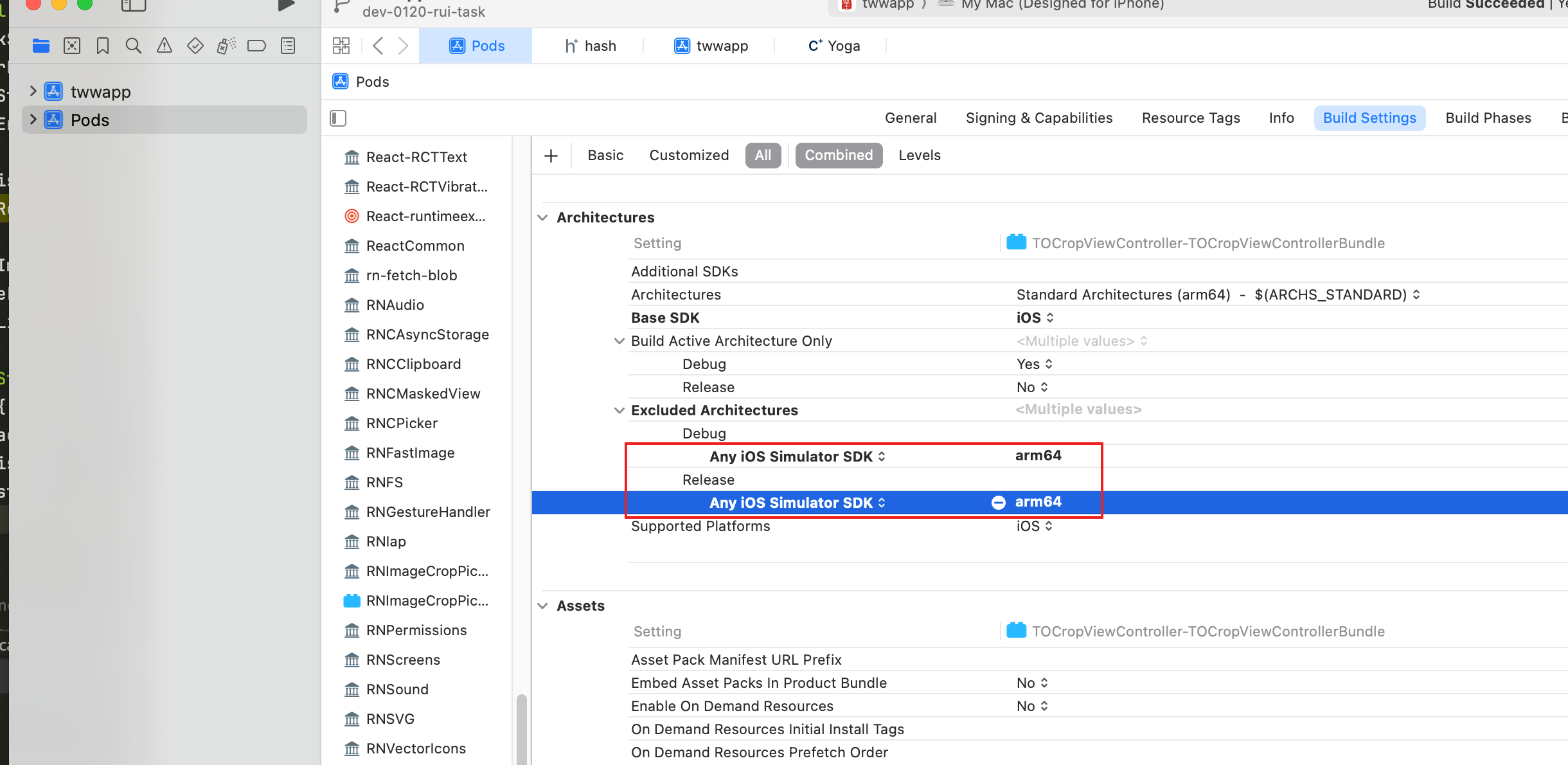Open the bookmark navigator icon
The width and height of the screenshot is (1568, 765).
102,46
